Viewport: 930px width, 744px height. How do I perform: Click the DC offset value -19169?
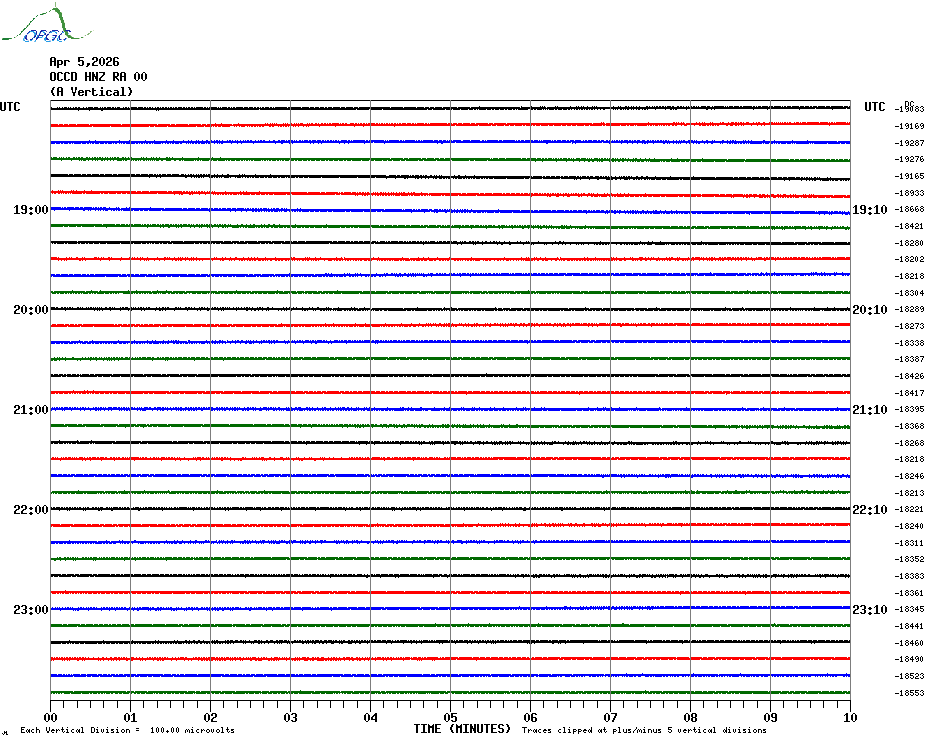tap(910, 126)
